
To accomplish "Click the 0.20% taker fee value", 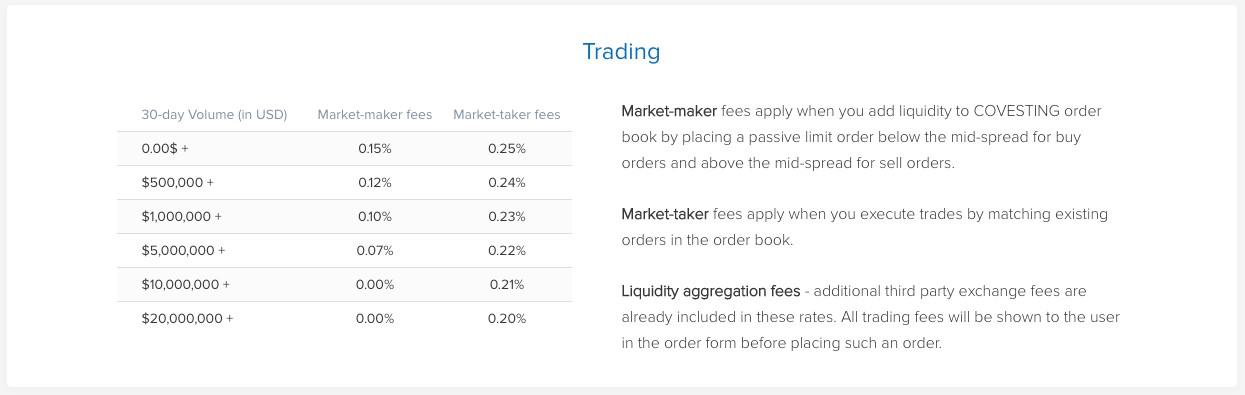I will (507, 318).
